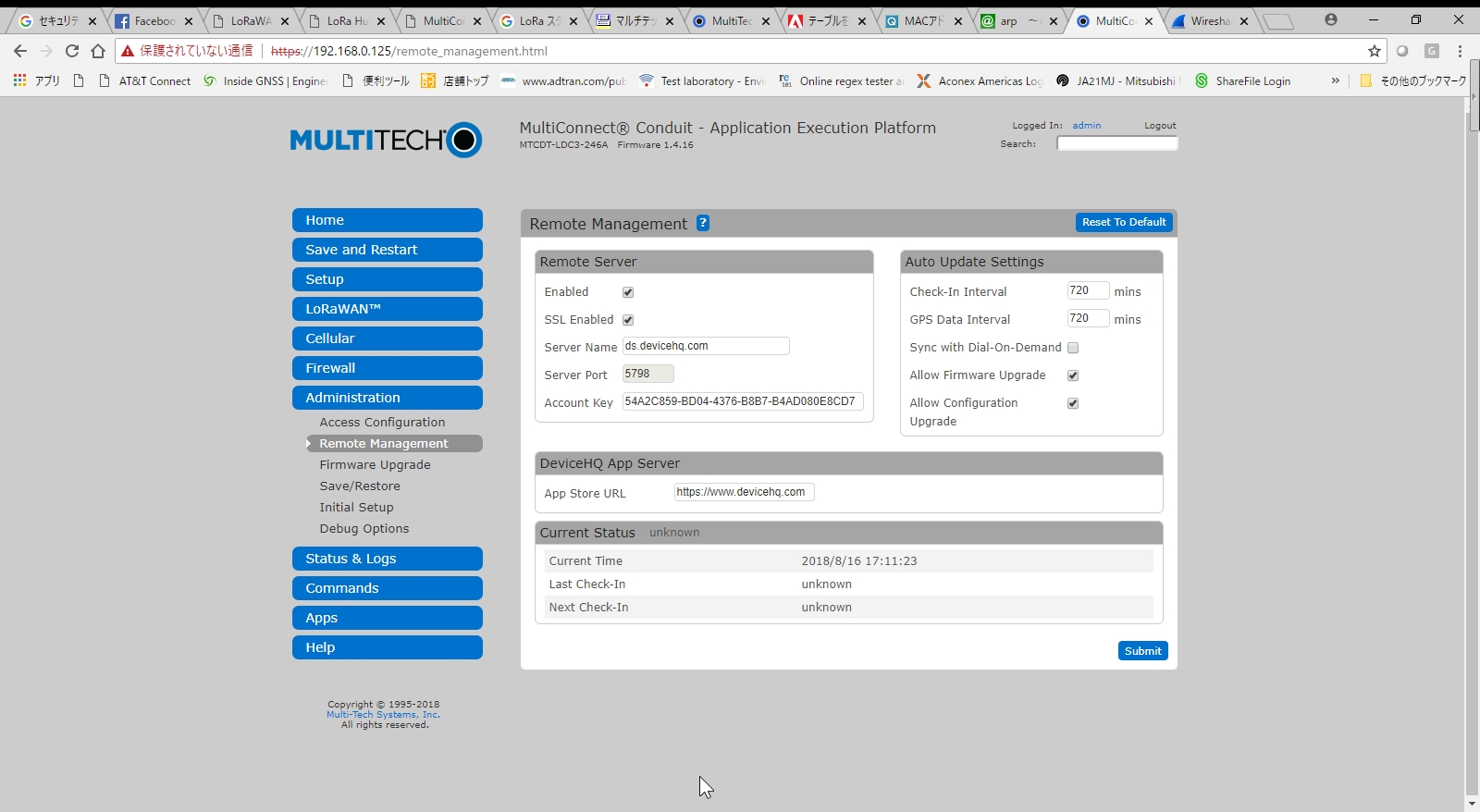Click the browser back arrow
Image resolution: width=1480 pixels, height=812 pixels.
(20, 51)
